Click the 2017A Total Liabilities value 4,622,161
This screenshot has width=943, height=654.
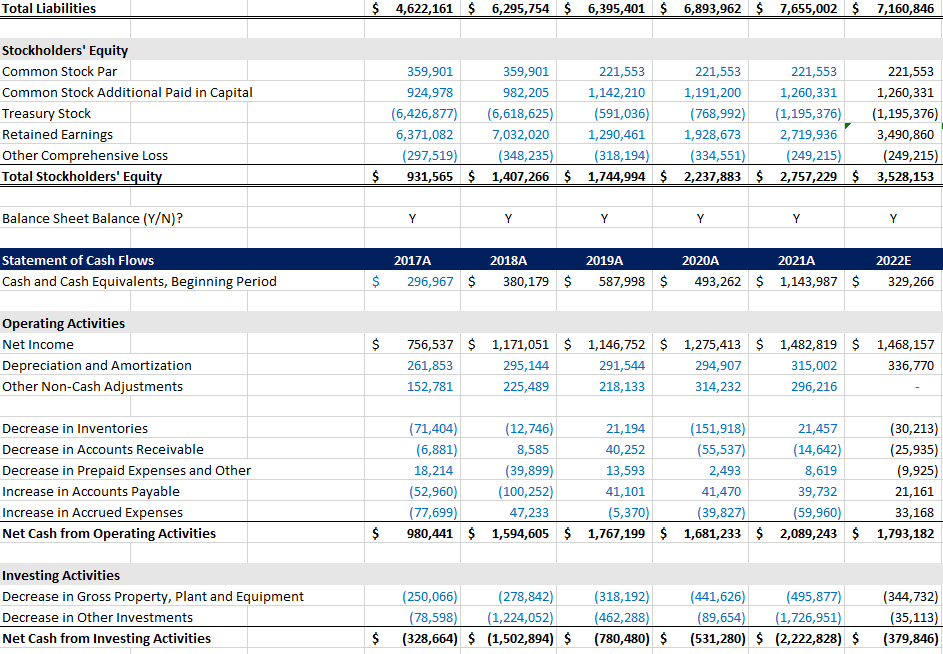[x=424, y=8]
